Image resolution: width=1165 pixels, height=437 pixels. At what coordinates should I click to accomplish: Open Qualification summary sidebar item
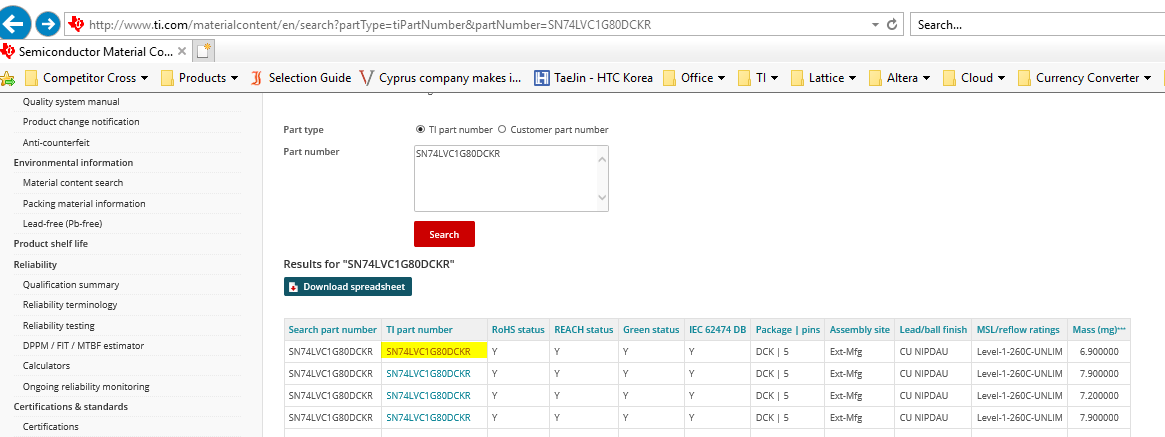coord(71,285)
